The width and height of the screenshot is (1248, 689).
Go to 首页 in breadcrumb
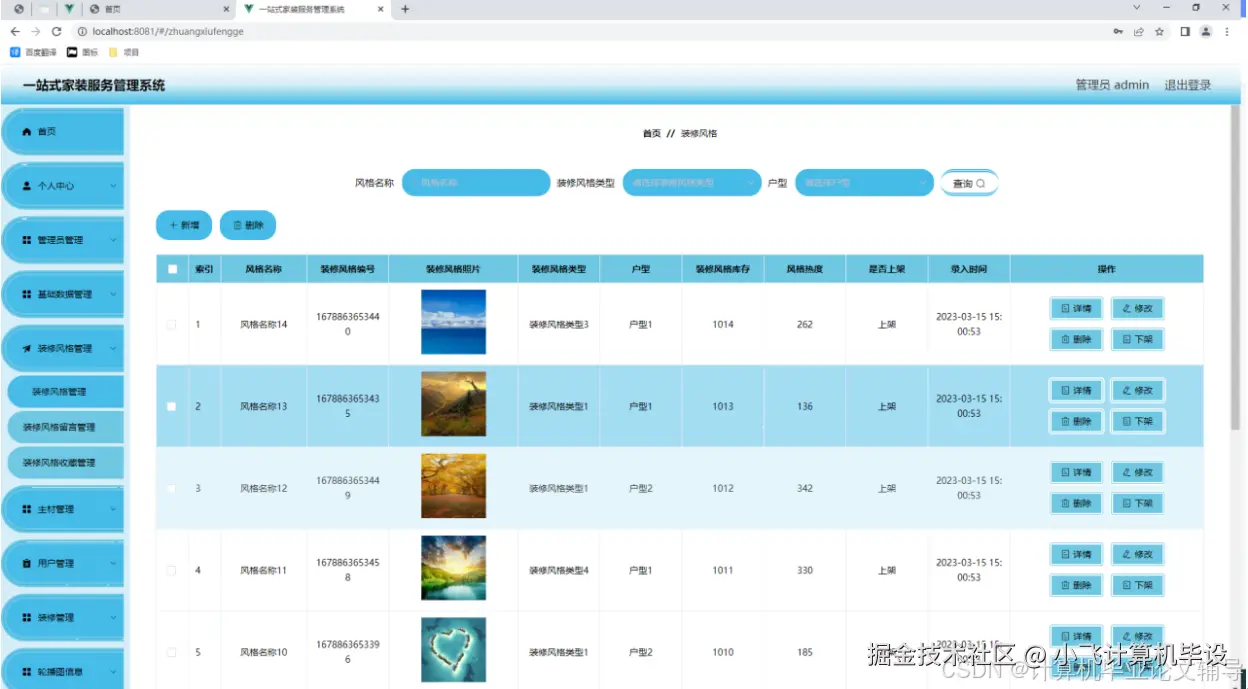click(651, 133)
